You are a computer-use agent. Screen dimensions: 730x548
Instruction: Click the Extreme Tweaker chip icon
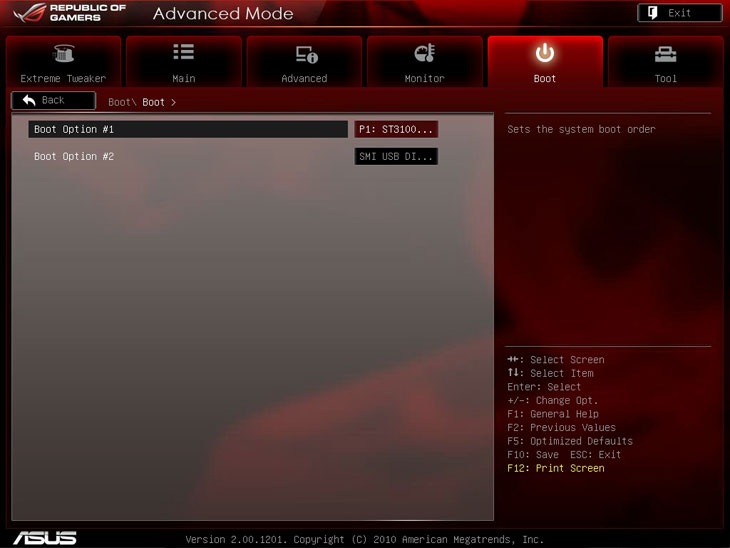[x=63, y=54]
